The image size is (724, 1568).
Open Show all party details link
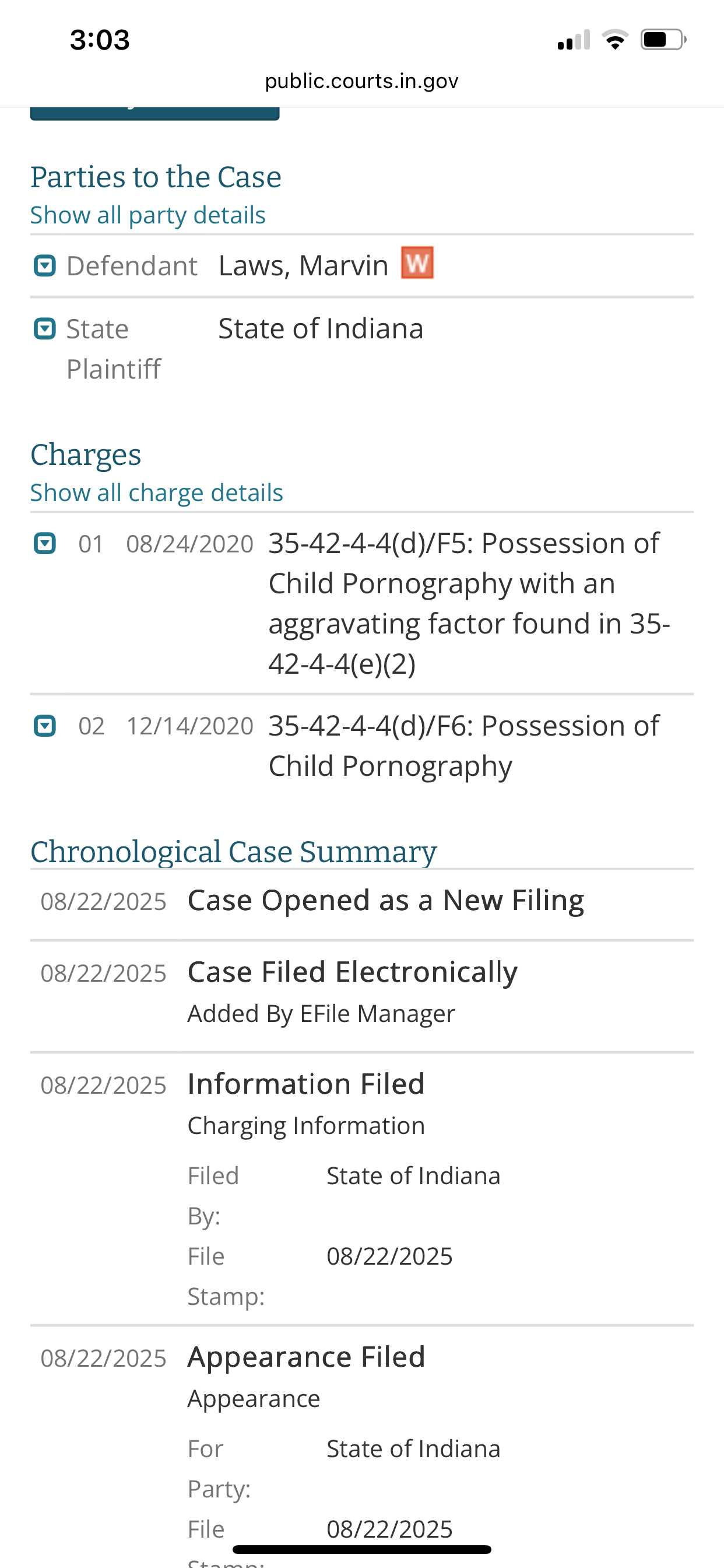click(148, 215)
